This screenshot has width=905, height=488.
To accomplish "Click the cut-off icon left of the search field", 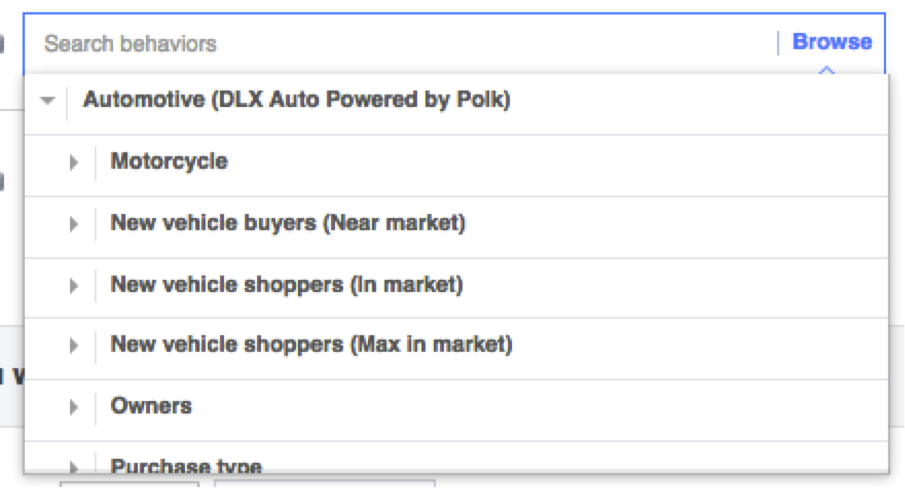I will point(2,44).
